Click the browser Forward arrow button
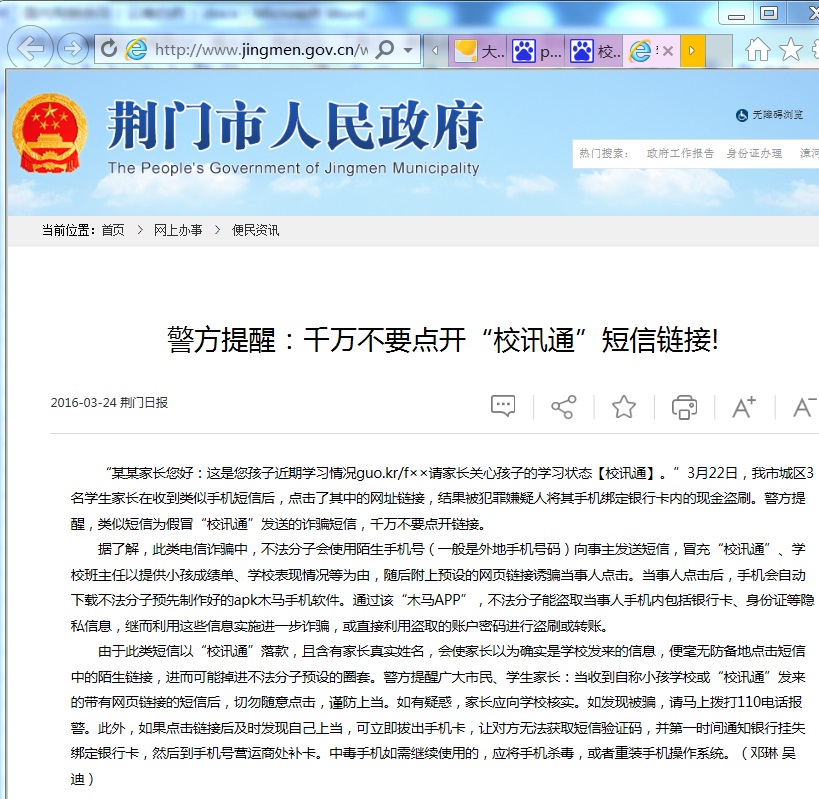819x799 pixels. [73, 49]
